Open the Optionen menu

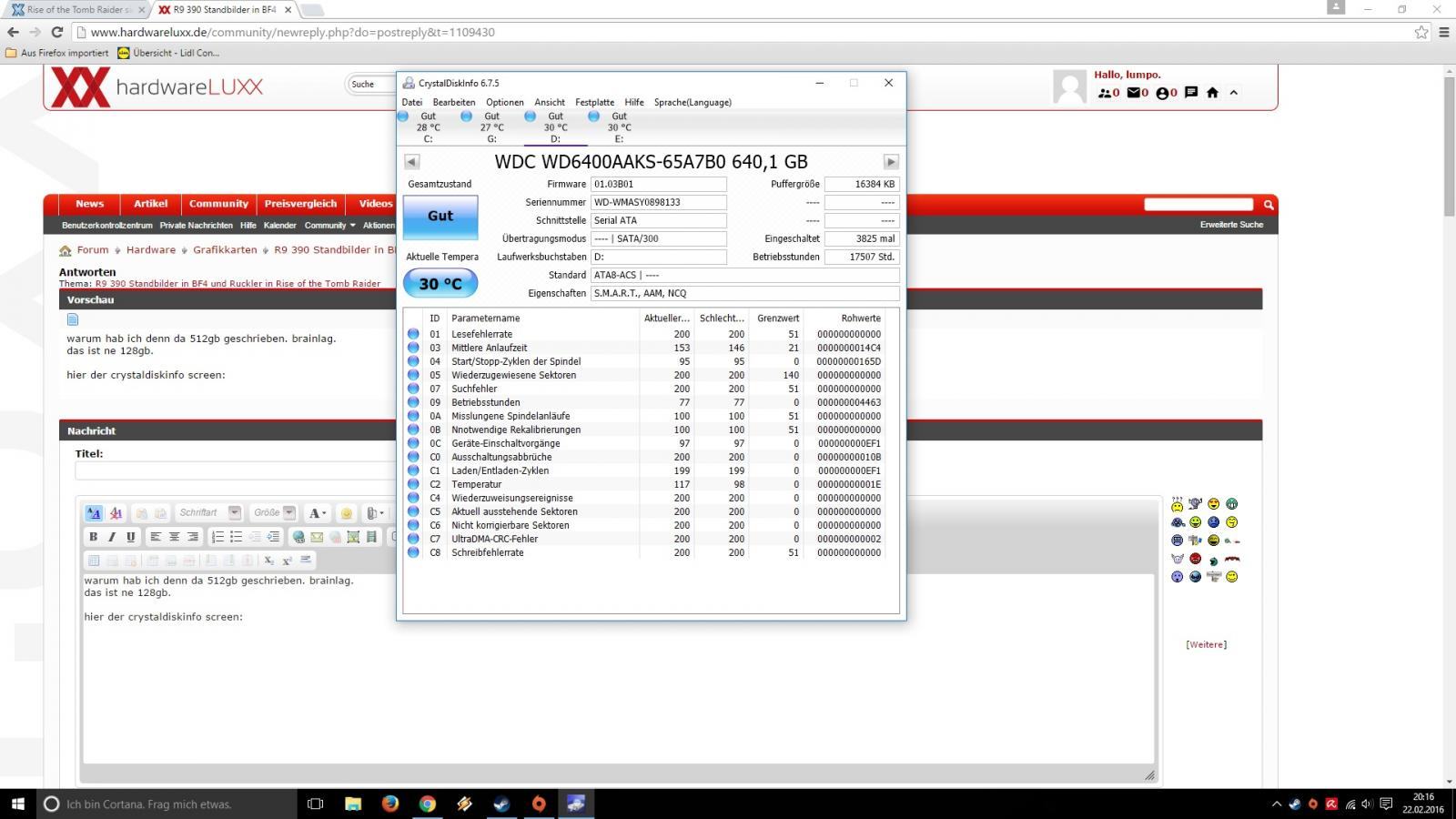point(505,102)
